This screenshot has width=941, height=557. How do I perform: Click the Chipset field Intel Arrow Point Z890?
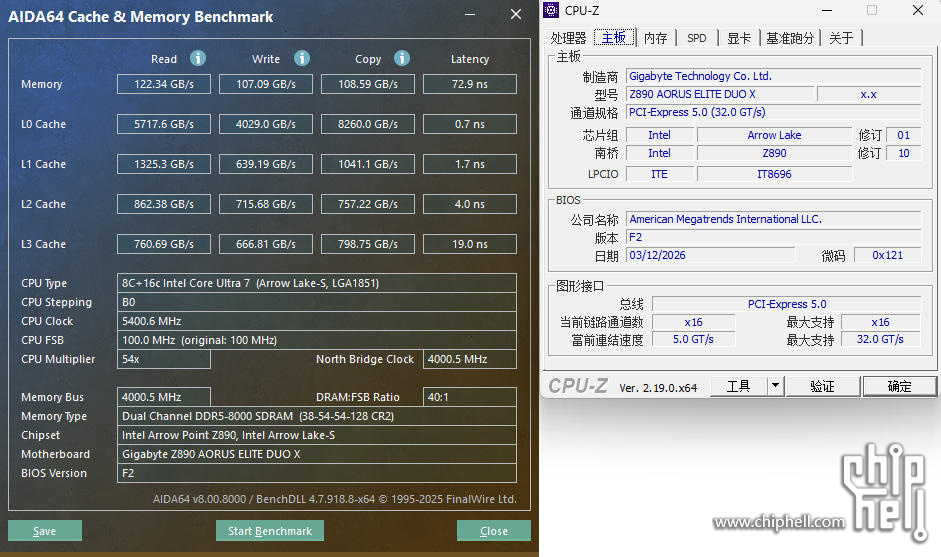coord(317,435)
